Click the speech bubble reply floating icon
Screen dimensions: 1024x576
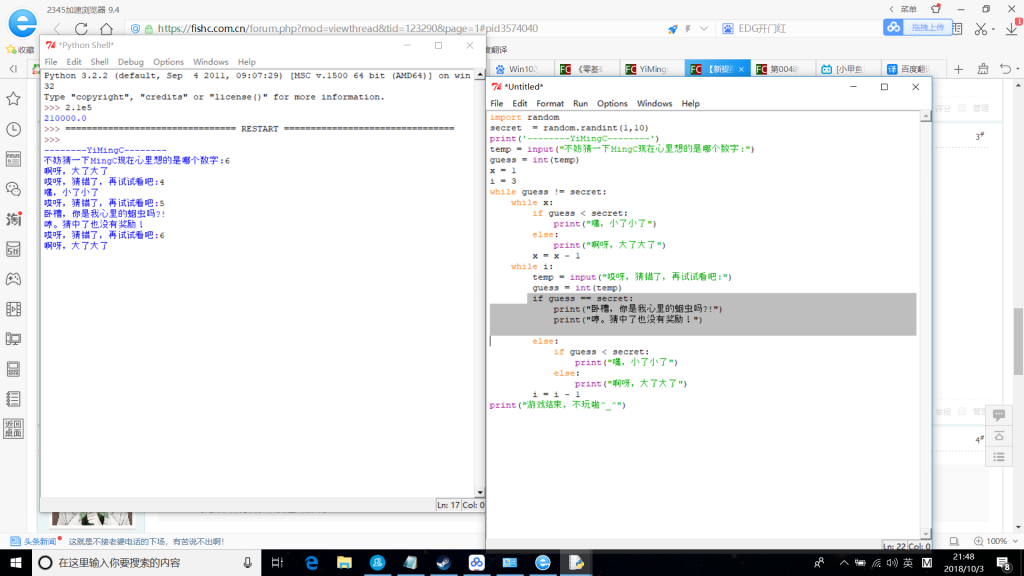(999, 415)
